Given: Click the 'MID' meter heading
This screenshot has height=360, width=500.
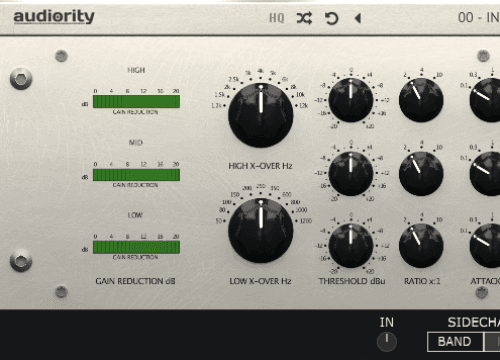Looking at the screenshot, I should click(x=136, y=143).
